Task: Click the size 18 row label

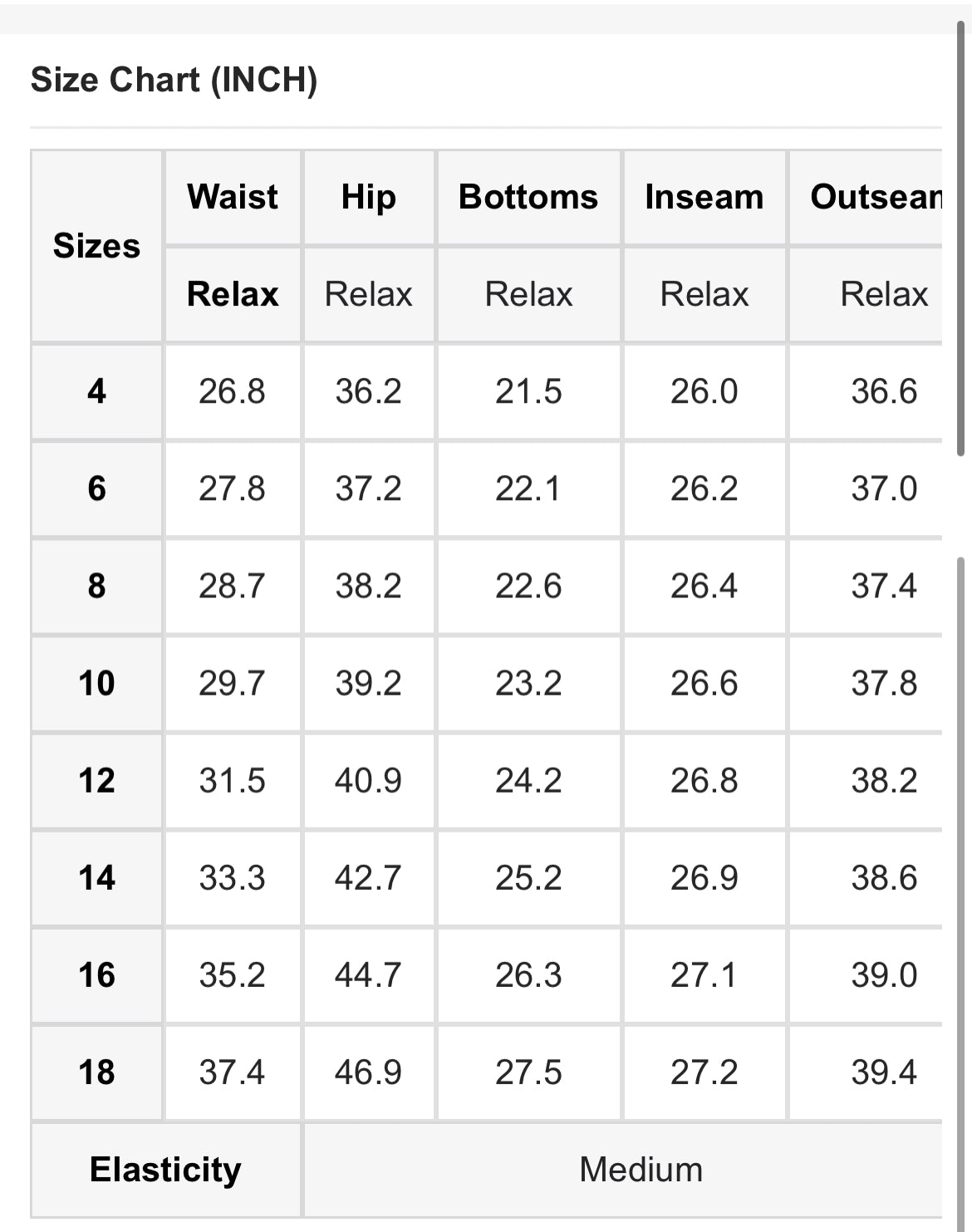Action: point(96,1072)
